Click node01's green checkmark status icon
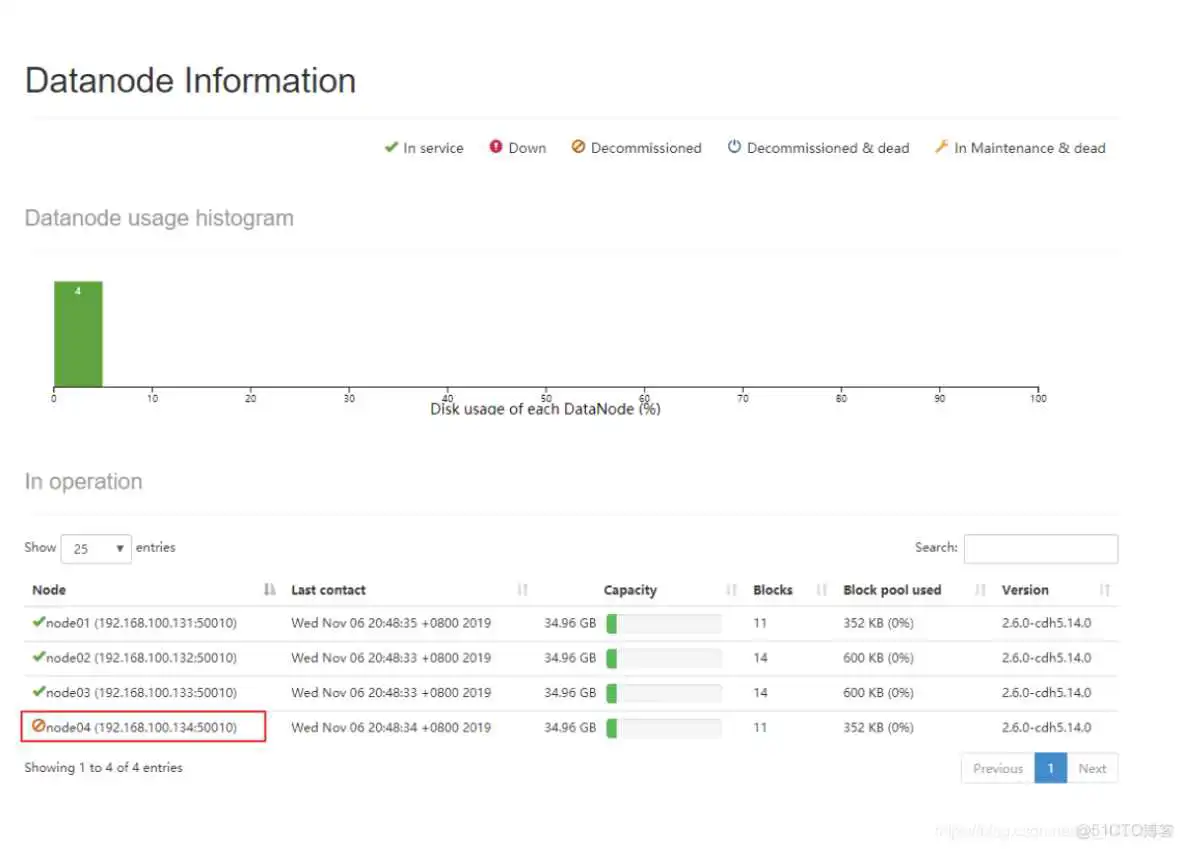1184x849 pixels. point(38,622)
